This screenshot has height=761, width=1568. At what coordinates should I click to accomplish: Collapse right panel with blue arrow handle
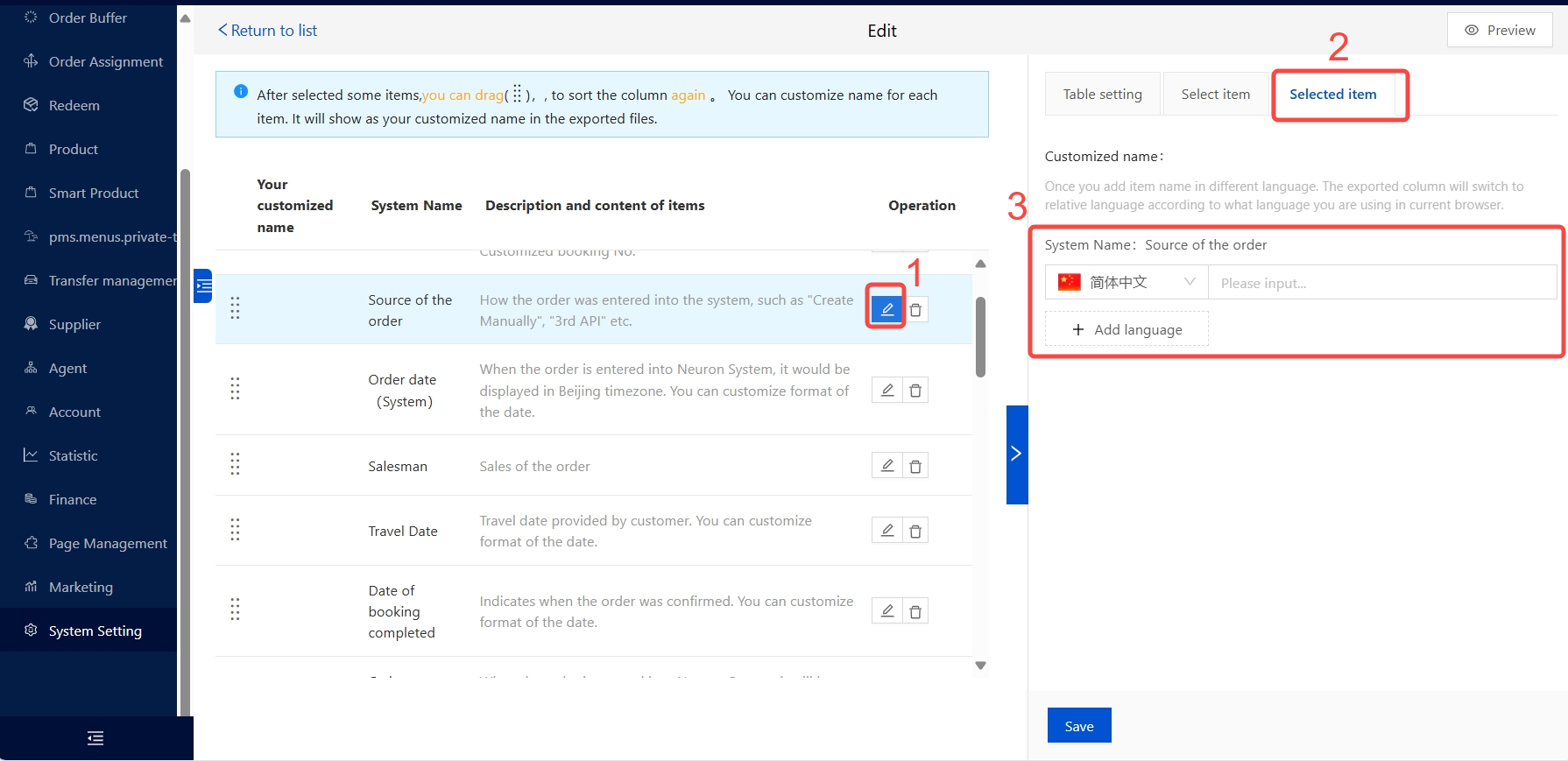click(1016, 454)
